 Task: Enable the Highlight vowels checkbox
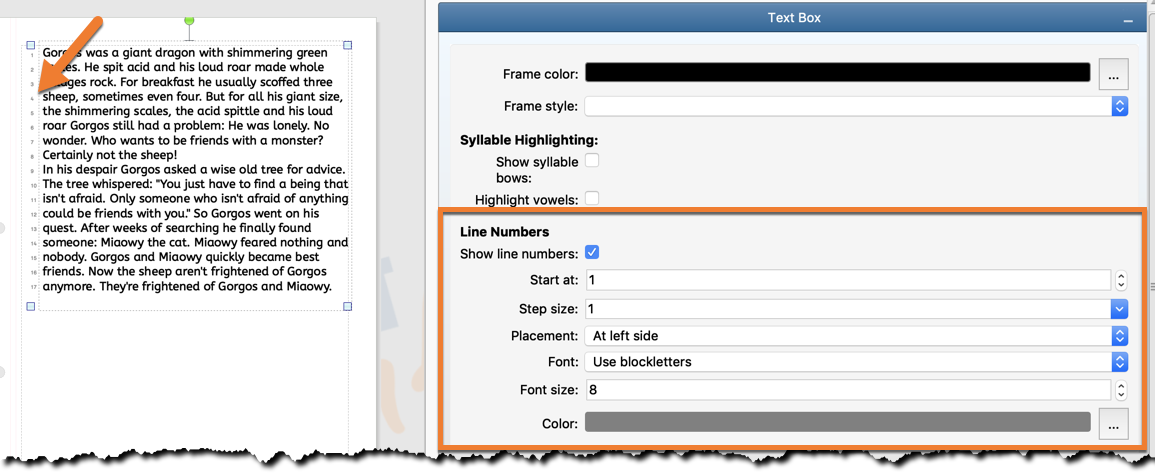(x=592, y=199)
